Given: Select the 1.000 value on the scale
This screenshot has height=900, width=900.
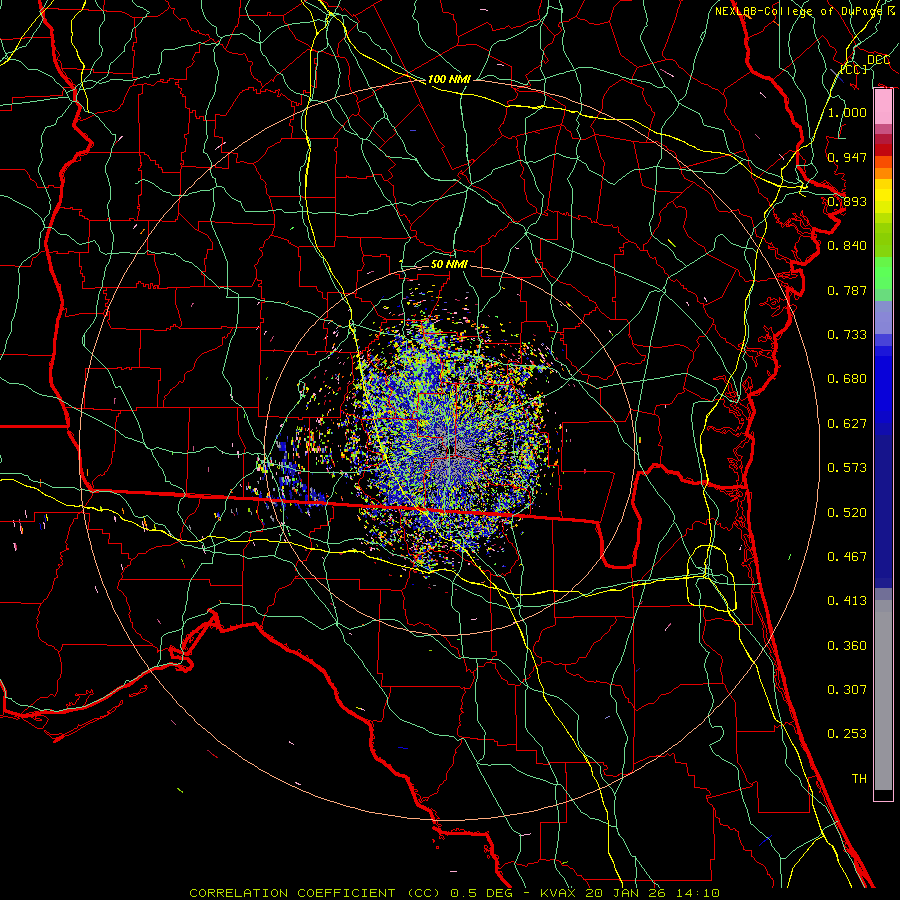Looking at the screenshot, I should coord(847,112).
